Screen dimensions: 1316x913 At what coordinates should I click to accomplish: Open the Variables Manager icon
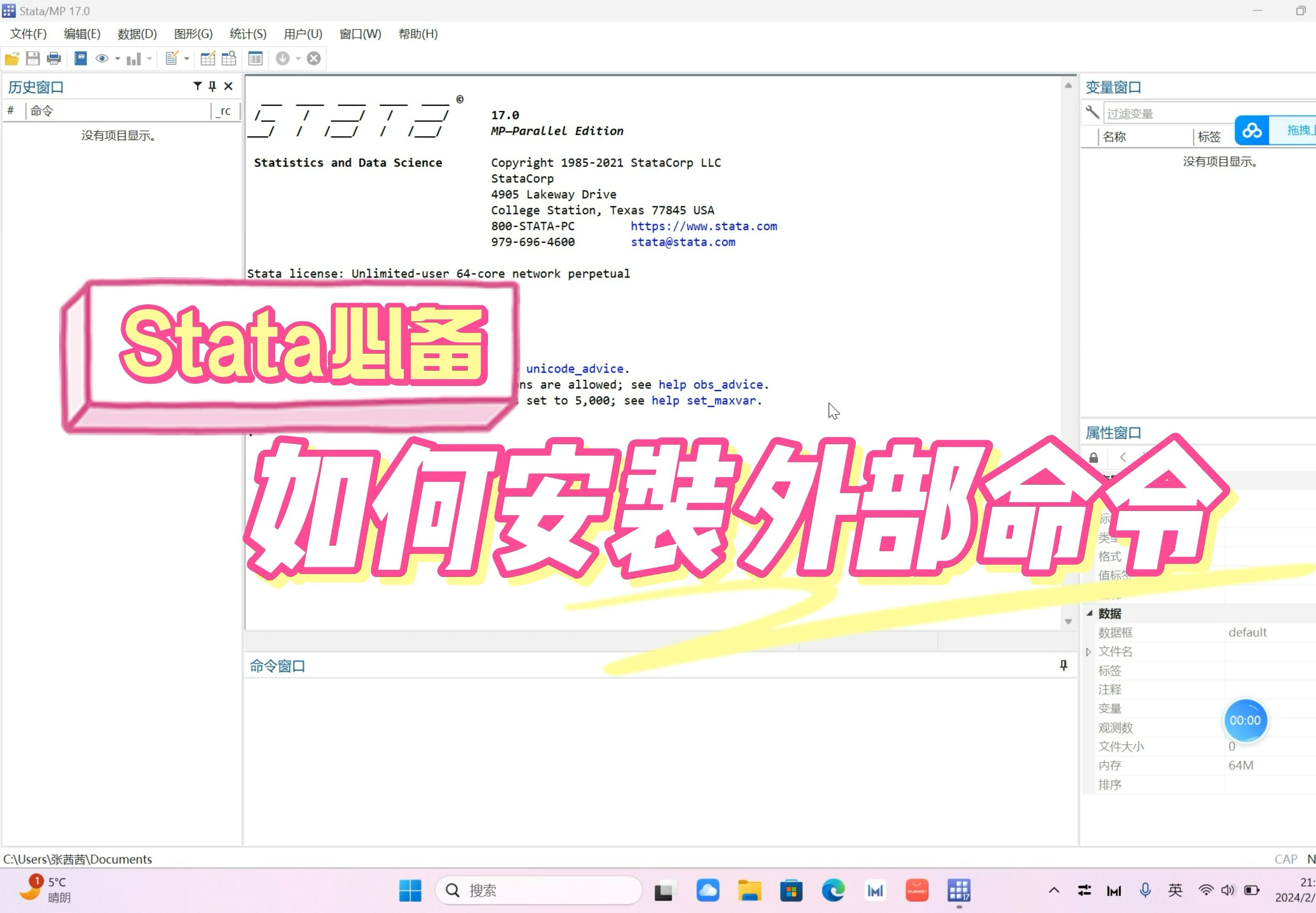click(255, 58)
